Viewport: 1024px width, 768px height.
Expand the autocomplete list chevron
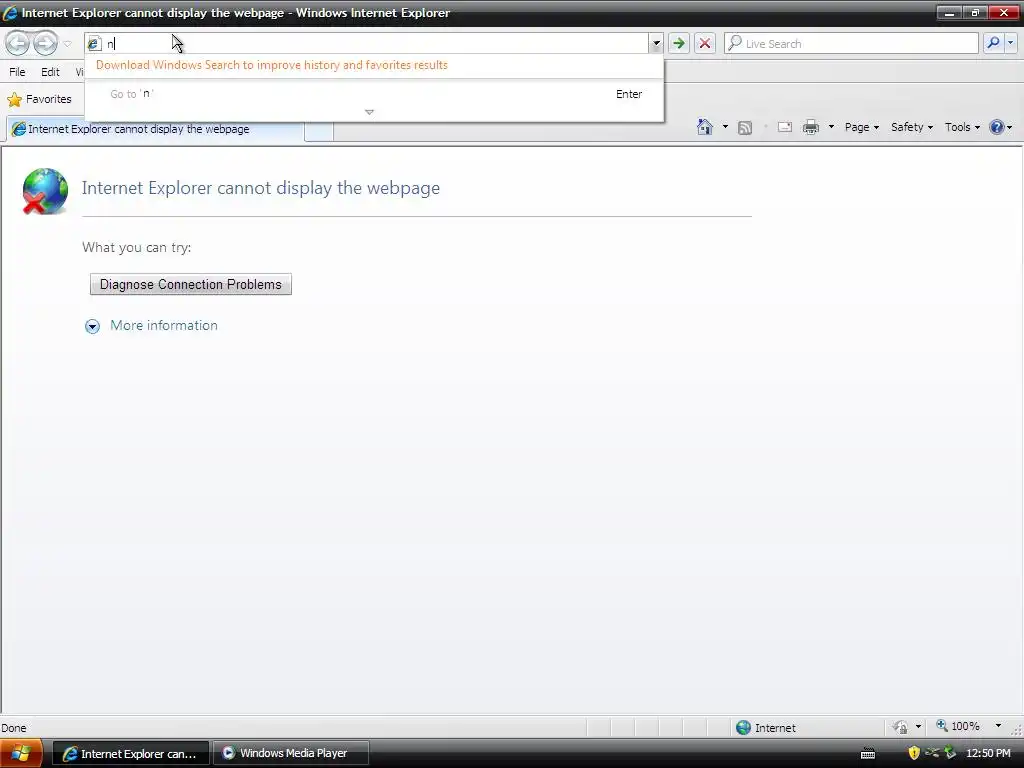369,112
